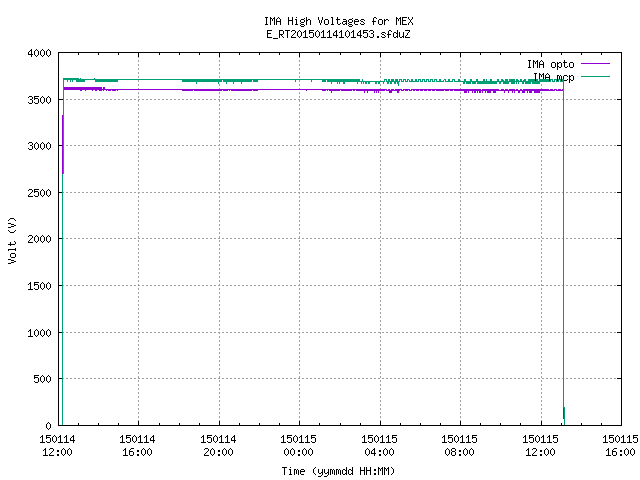Click the 'IMA mcp' legend label
640x480 pixels.
553,77
